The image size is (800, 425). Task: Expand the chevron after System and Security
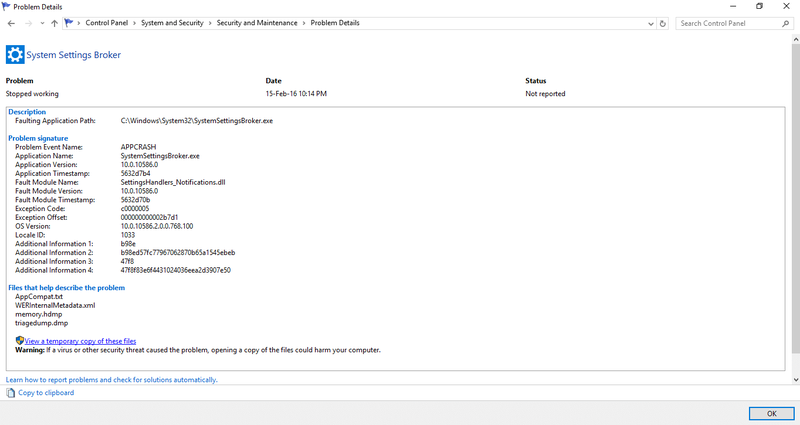pos(210,23)
